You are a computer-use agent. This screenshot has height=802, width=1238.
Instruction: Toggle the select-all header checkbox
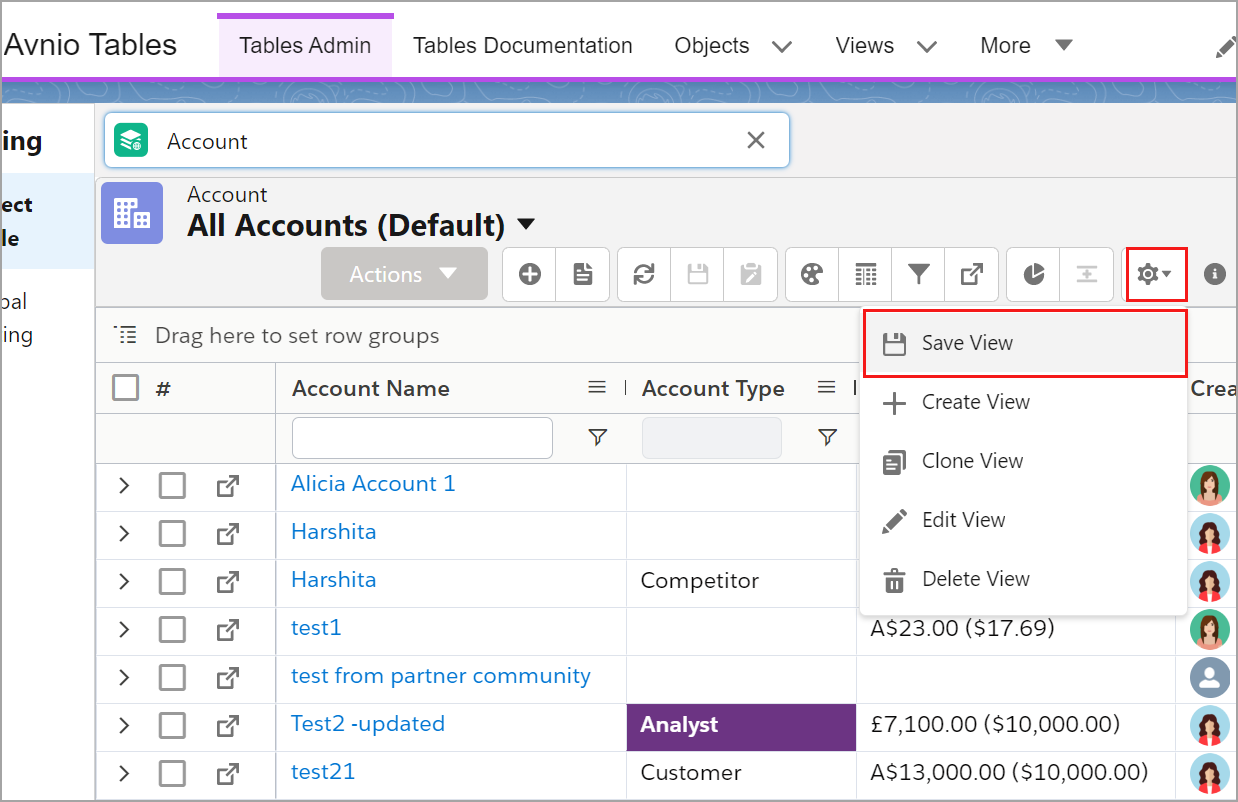[126, 388]
